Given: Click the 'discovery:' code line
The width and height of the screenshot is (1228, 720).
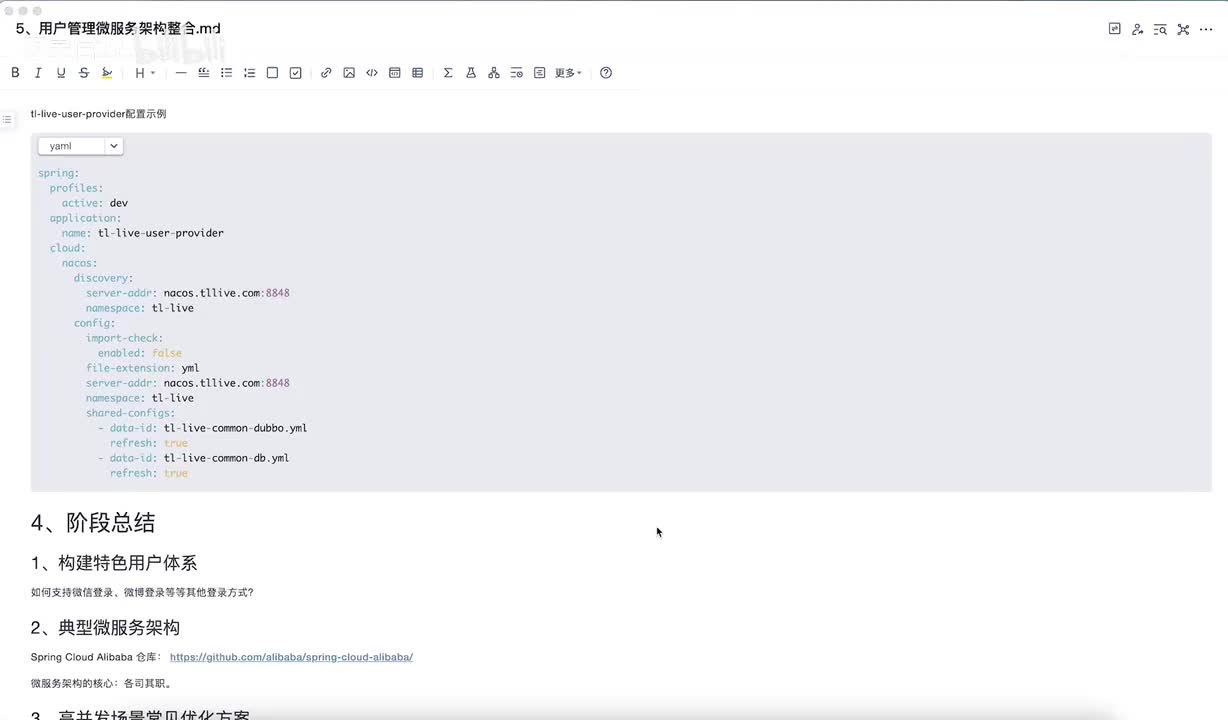Looking at the screenshot, I should (104, 278).
